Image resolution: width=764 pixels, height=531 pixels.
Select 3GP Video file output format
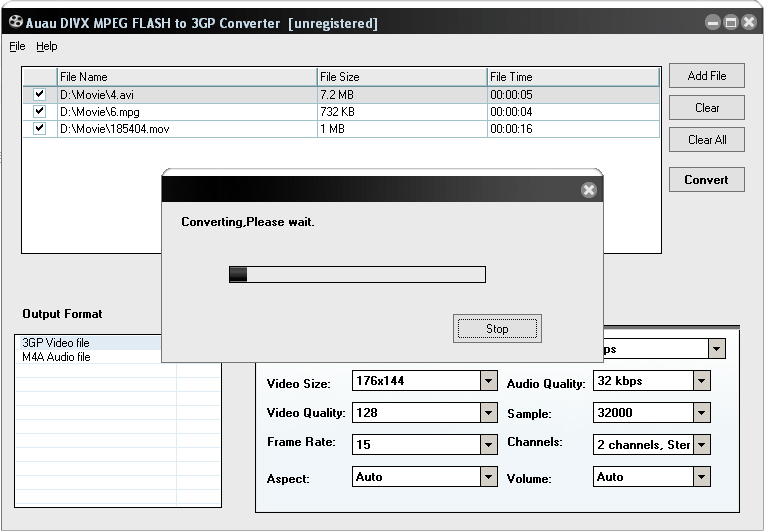pos(56,343)
